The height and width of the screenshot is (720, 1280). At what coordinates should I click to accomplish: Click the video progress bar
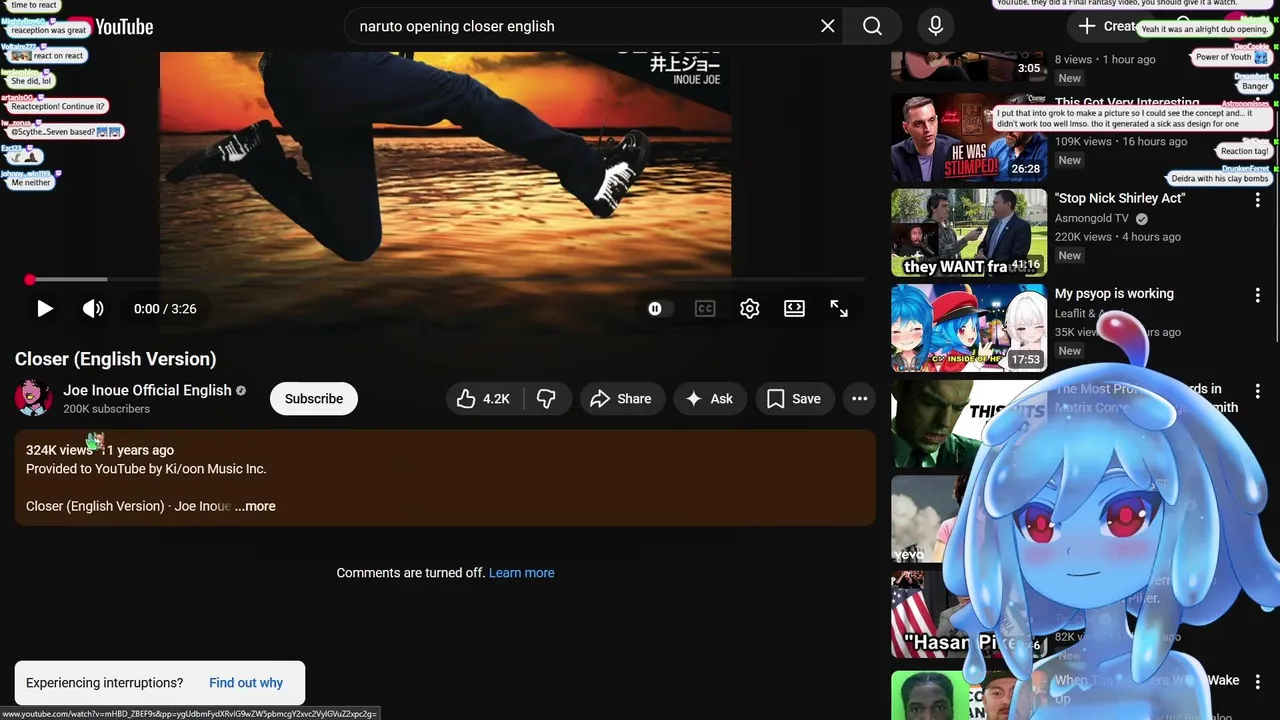(445, 279)
